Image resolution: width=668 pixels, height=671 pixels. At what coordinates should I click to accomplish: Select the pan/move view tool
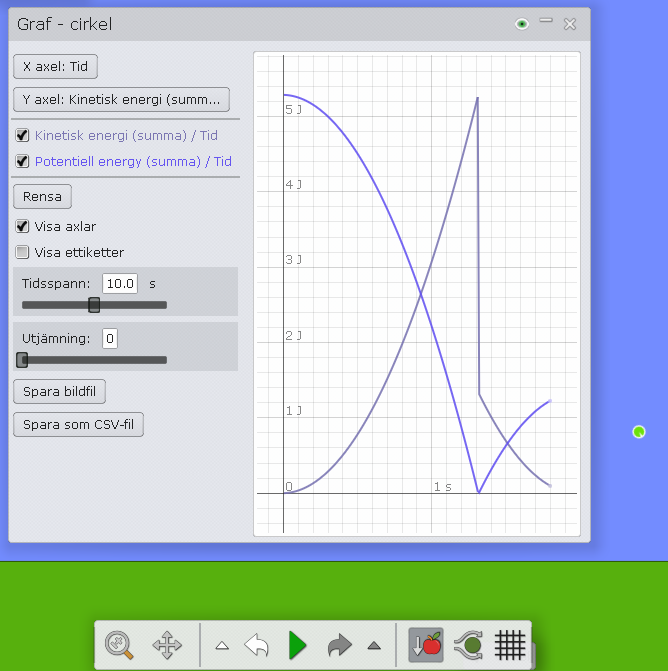coord(167,645)
